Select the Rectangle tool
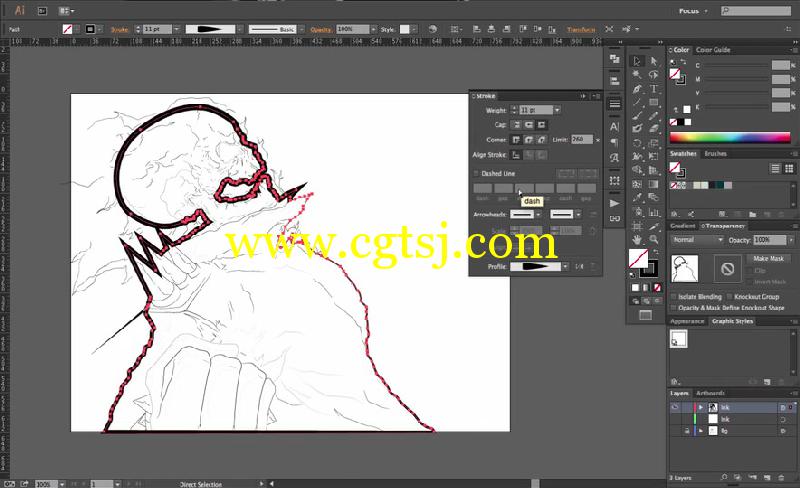 point(654,102)
